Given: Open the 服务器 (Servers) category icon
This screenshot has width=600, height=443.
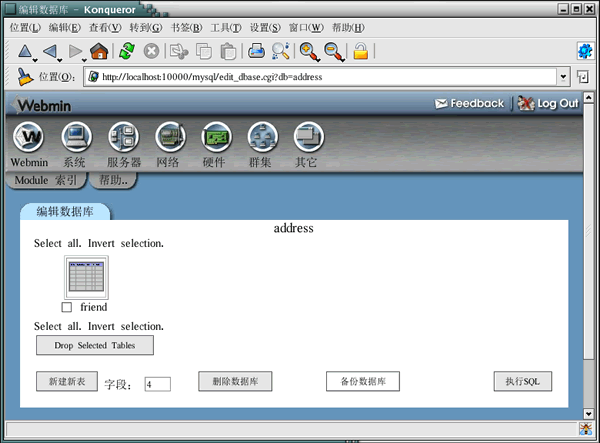Looking at the screenshot, I should 123,137.
